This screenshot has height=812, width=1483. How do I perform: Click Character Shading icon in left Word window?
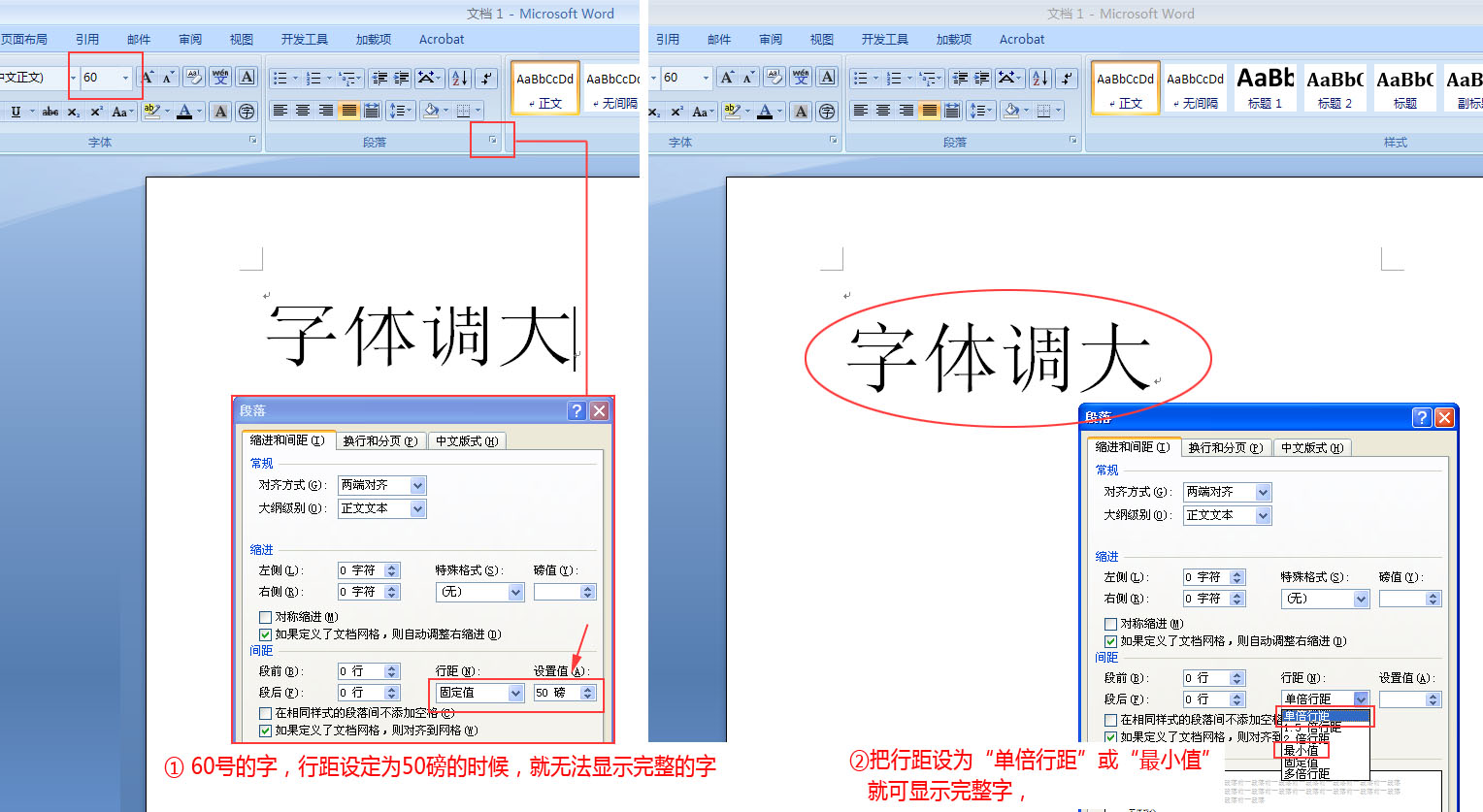click(x=220, y=112)
